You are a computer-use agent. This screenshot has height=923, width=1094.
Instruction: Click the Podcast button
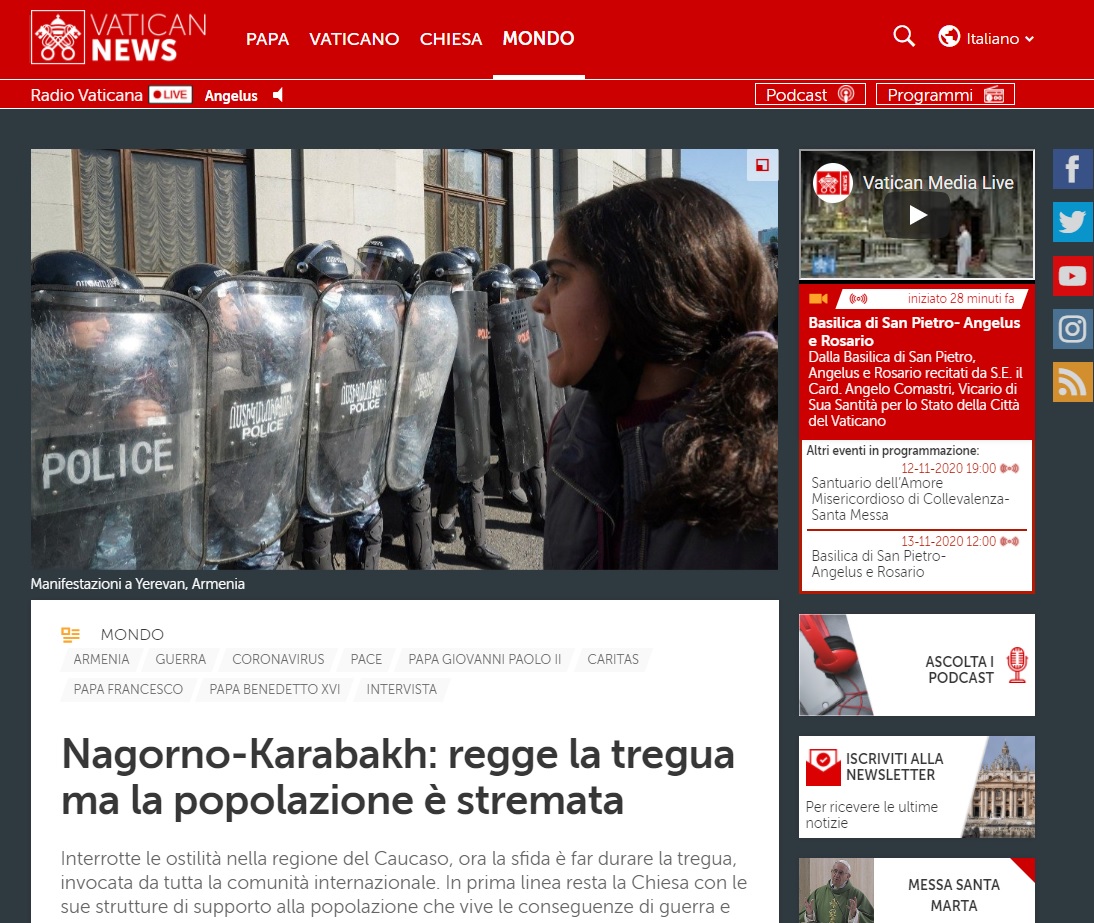tap(809, 95)
